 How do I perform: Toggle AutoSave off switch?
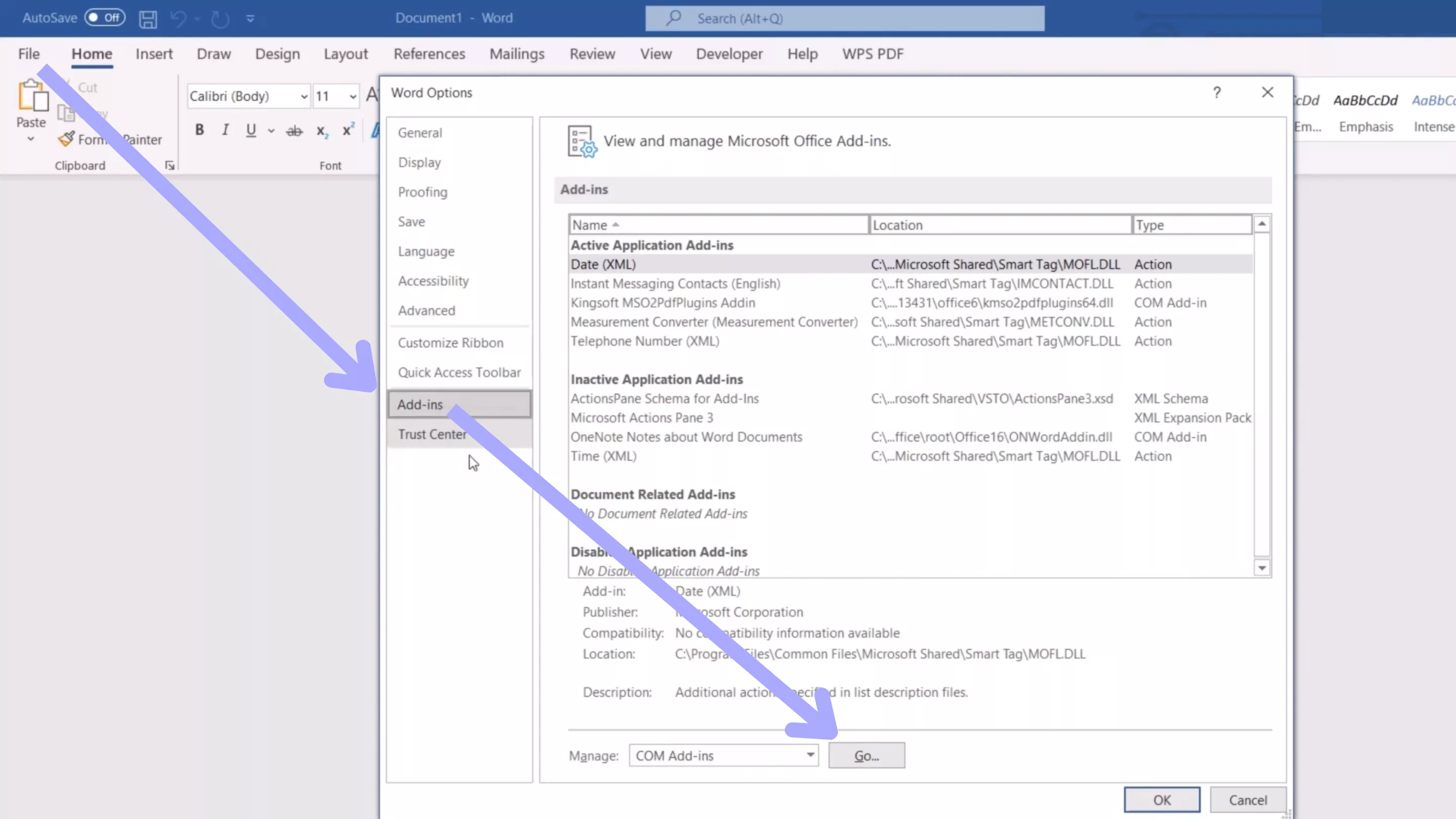point(105,18)
